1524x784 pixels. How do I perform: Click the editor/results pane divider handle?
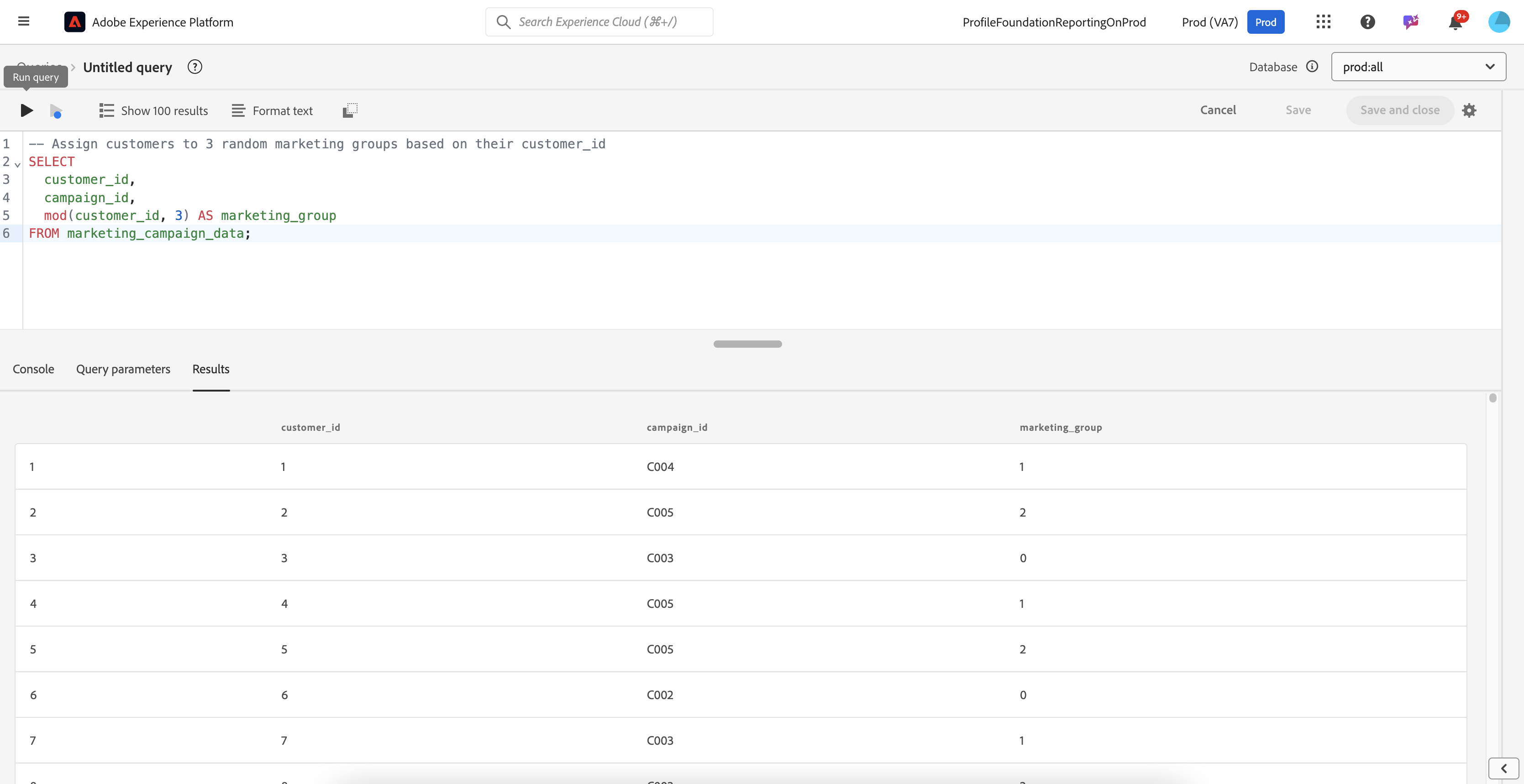click(x=747, y=344)
